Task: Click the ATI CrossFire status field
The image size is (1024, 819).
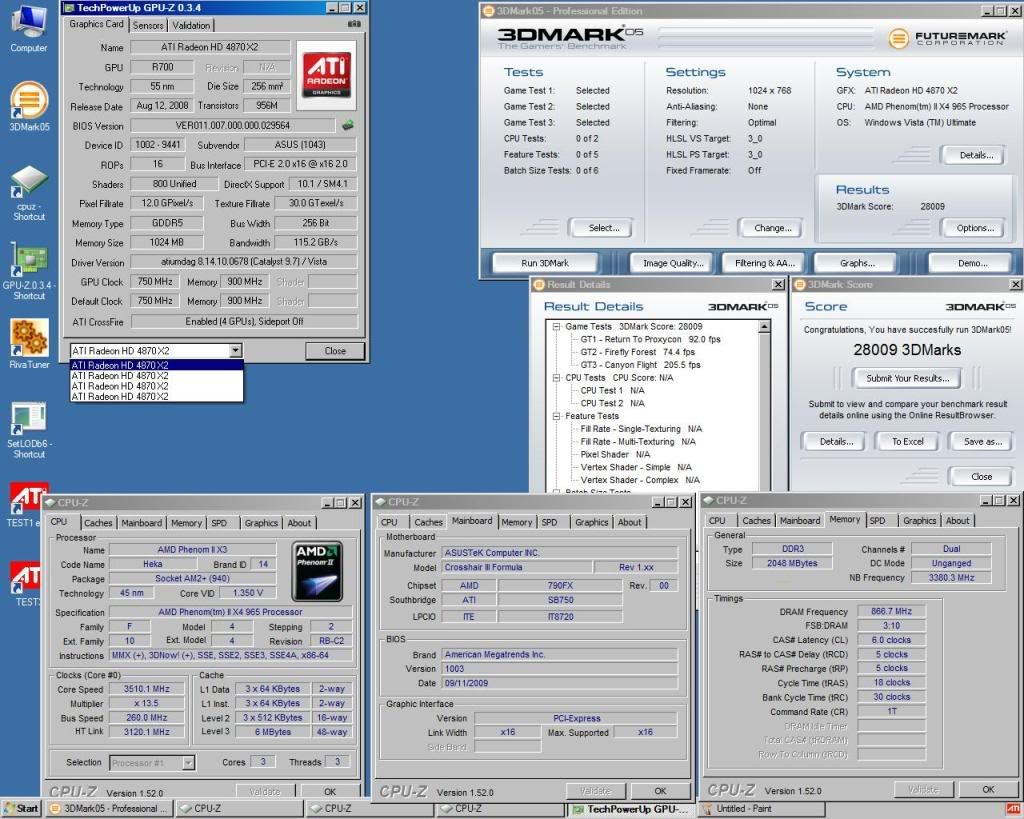Action: (244, 321)
